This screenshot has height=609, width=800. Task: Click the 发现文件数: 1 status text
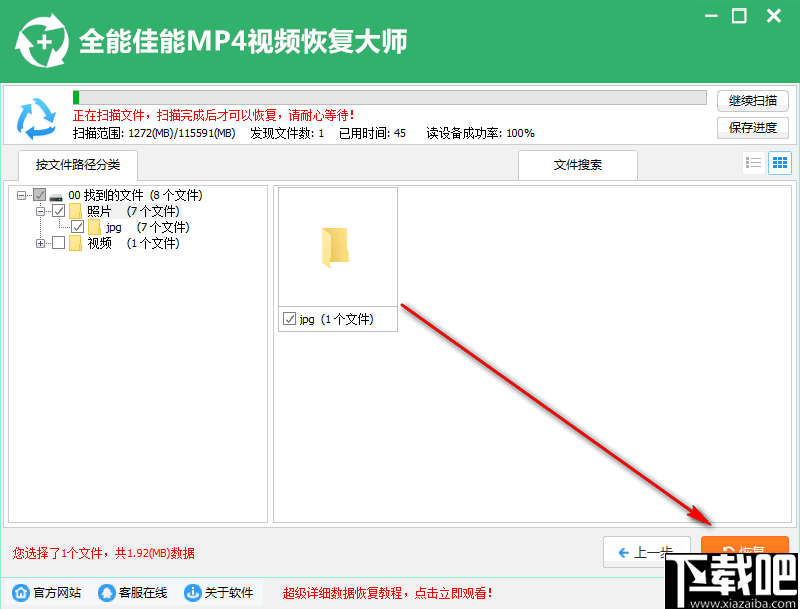point(287,134)
